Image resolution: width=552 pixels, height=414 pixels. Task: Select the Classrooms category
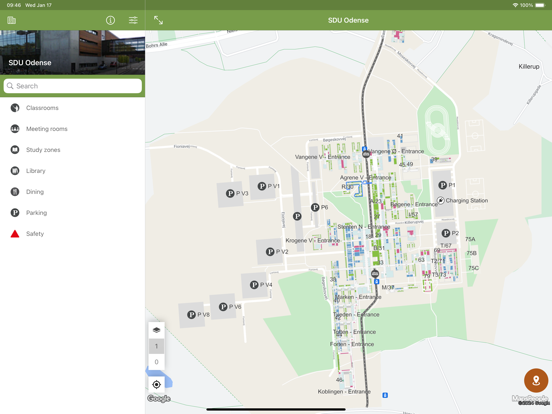coord(73,108)
